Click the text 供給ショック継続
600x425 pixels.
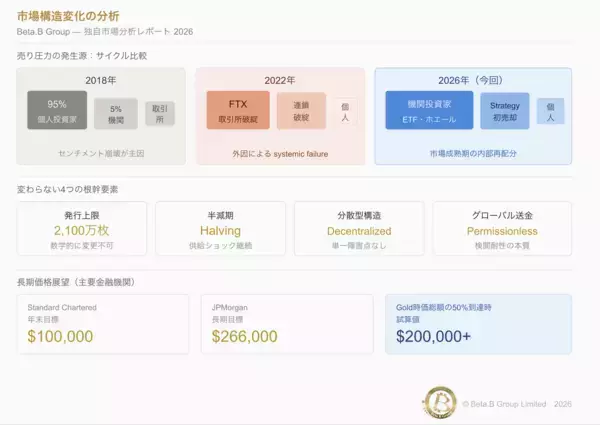[x=220, y=246]
